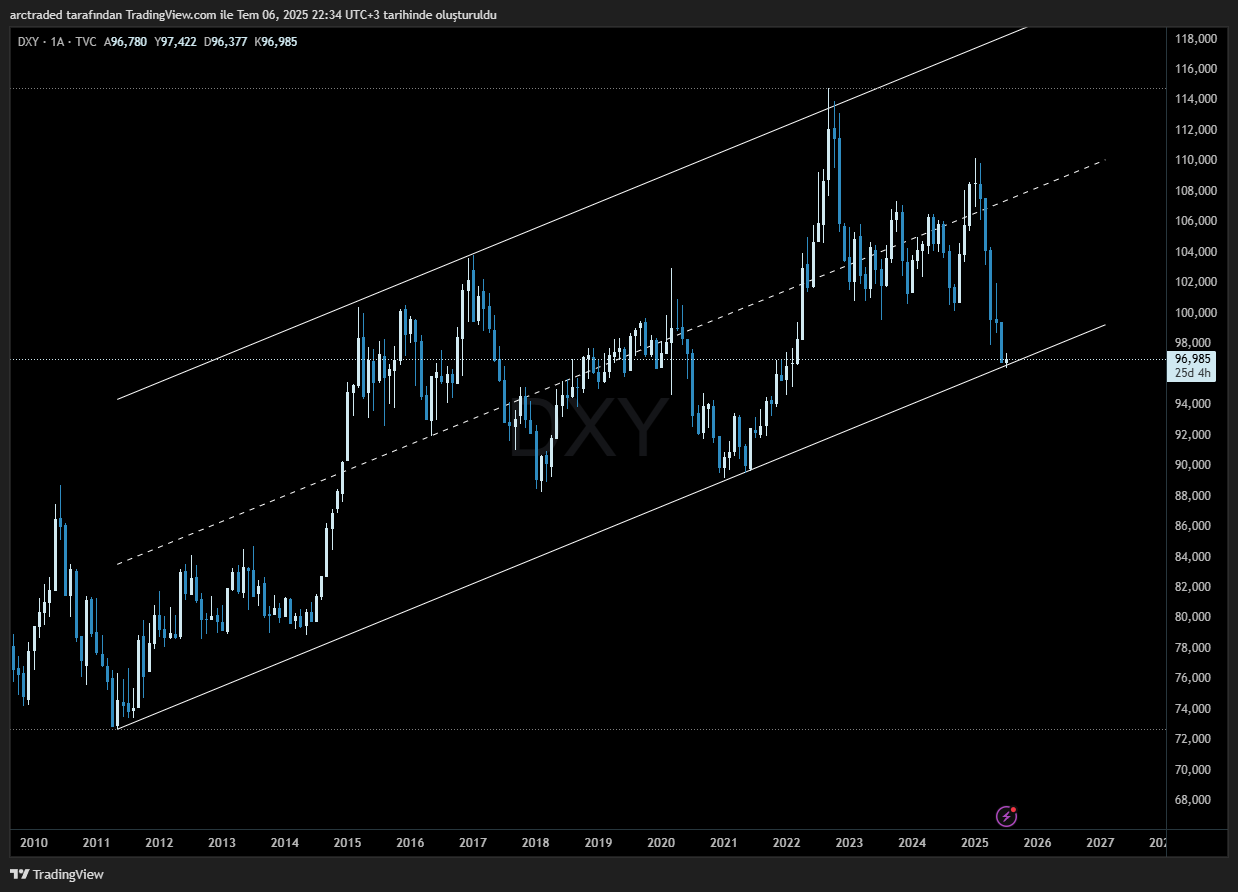Click the 72,000 price axis label
This screenshot has width=1238, height=892.
pos(1195,739)
